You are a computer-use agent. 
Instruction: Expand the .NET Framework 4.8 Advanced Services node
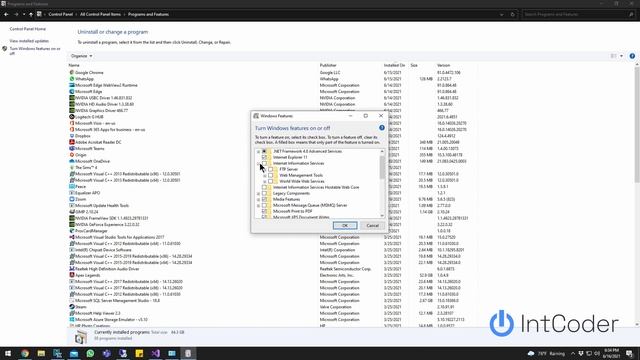pos(258,151)
